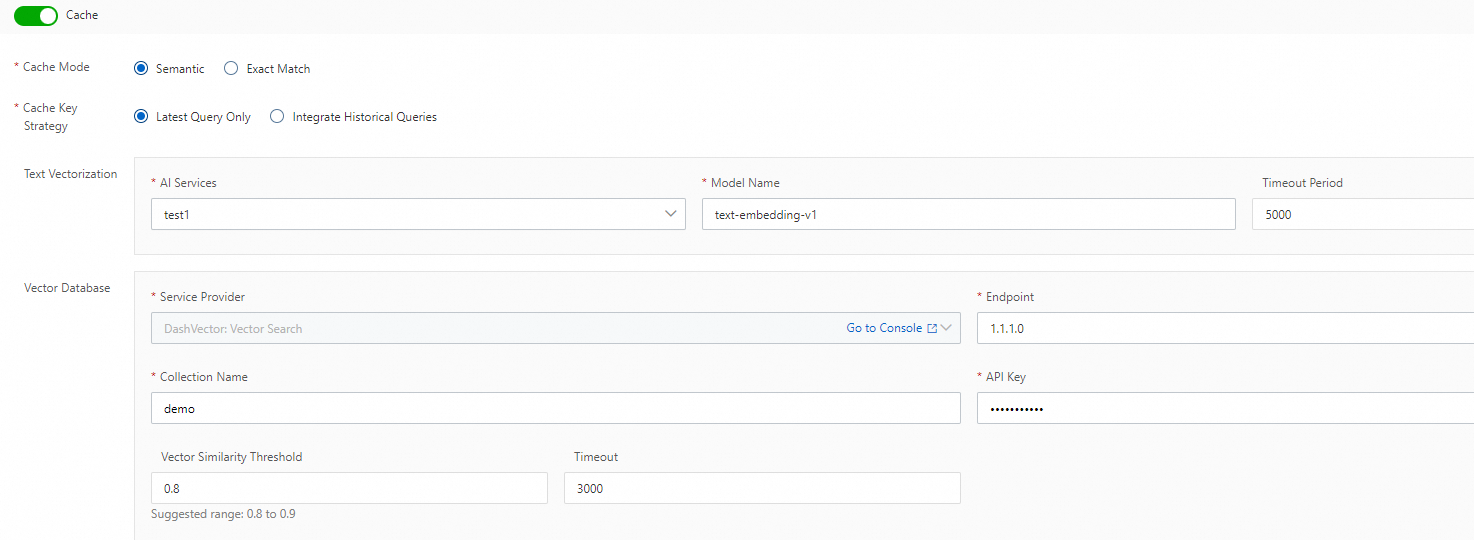1474x540 pixels.
Task: Click the Cache label next to toggle
Action: [x=82, y=16]
